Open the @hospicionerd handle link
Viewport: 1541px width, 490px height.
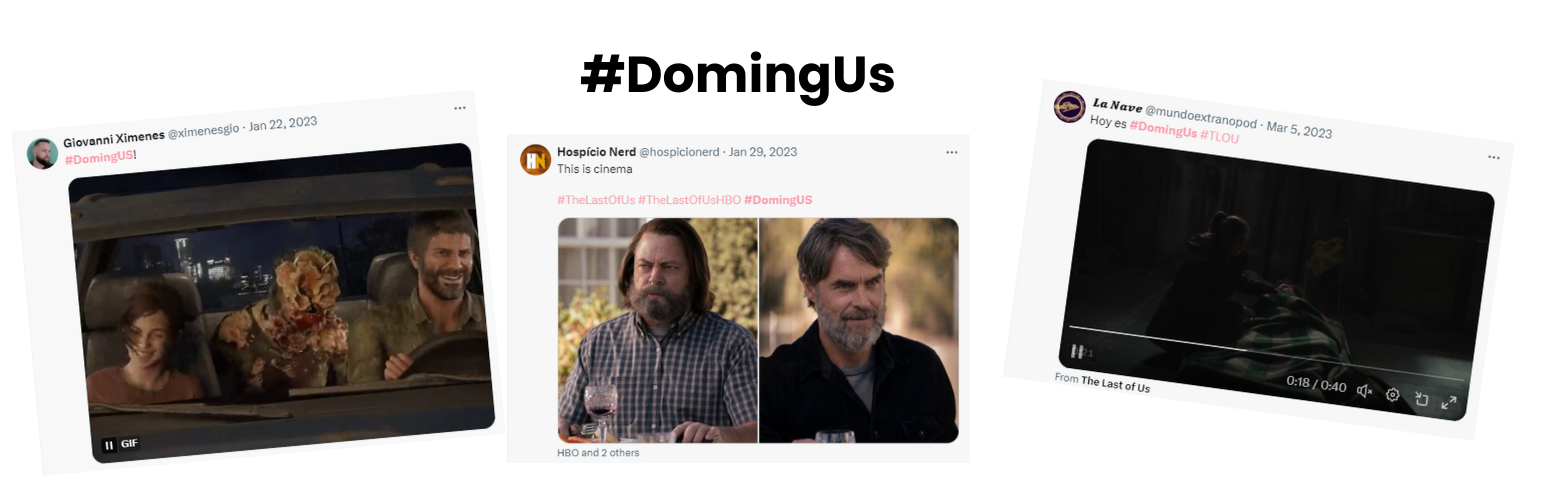pos(679,152)
